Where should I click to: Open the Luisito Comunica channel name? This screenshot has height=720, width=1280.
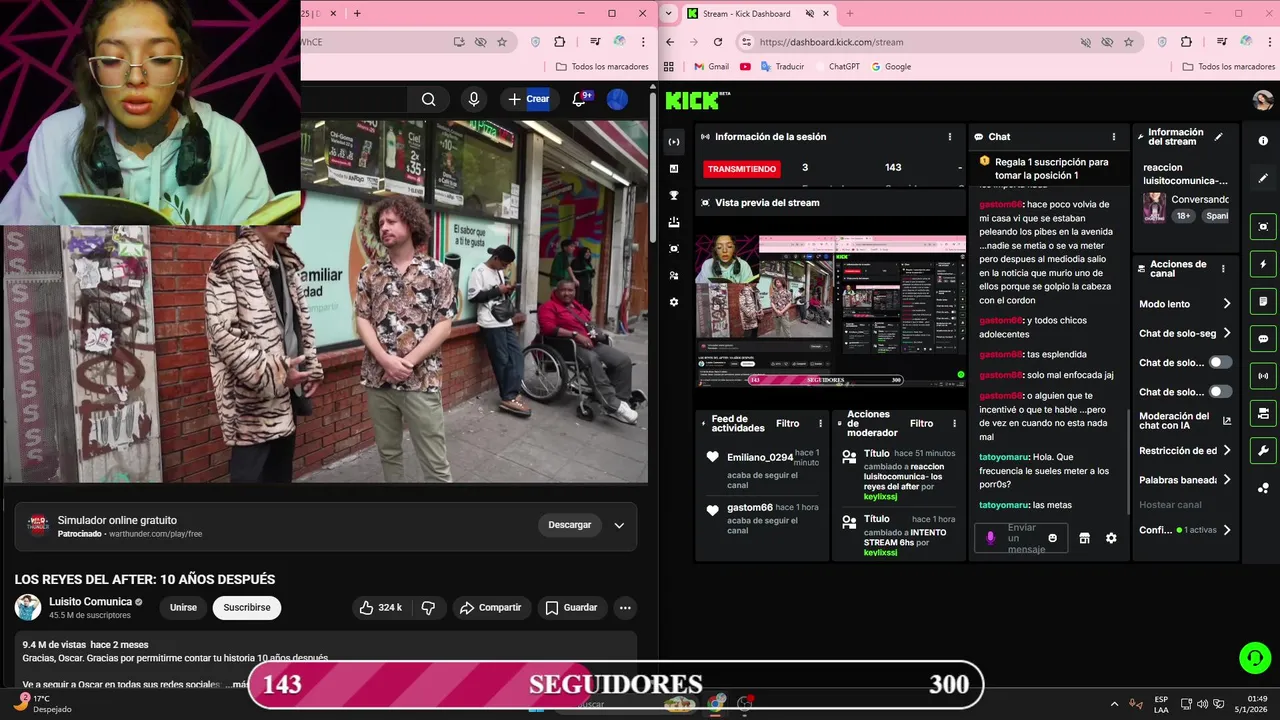(x=91, y=602)
